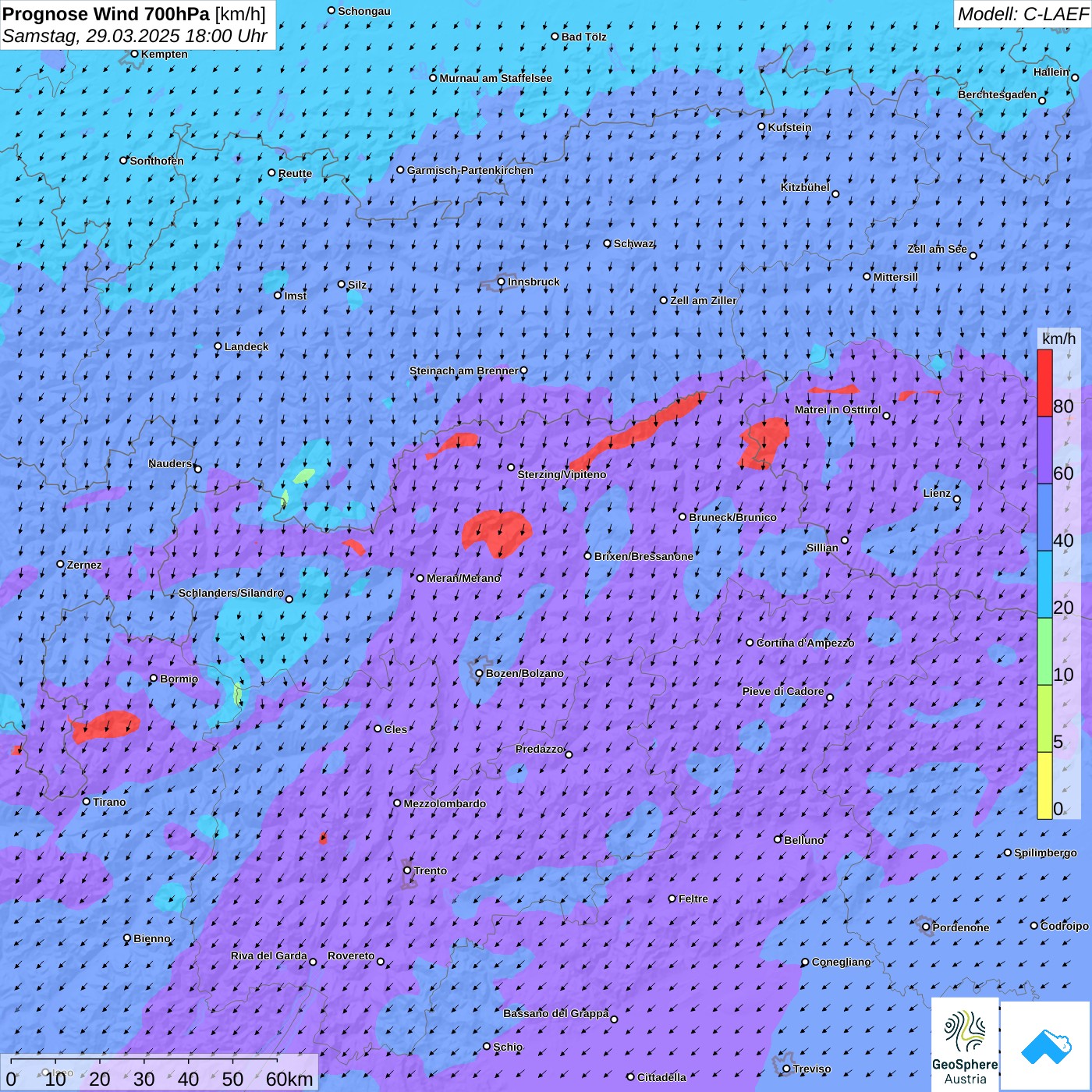Select the Bassano del Grappa label

[555, 1013]
